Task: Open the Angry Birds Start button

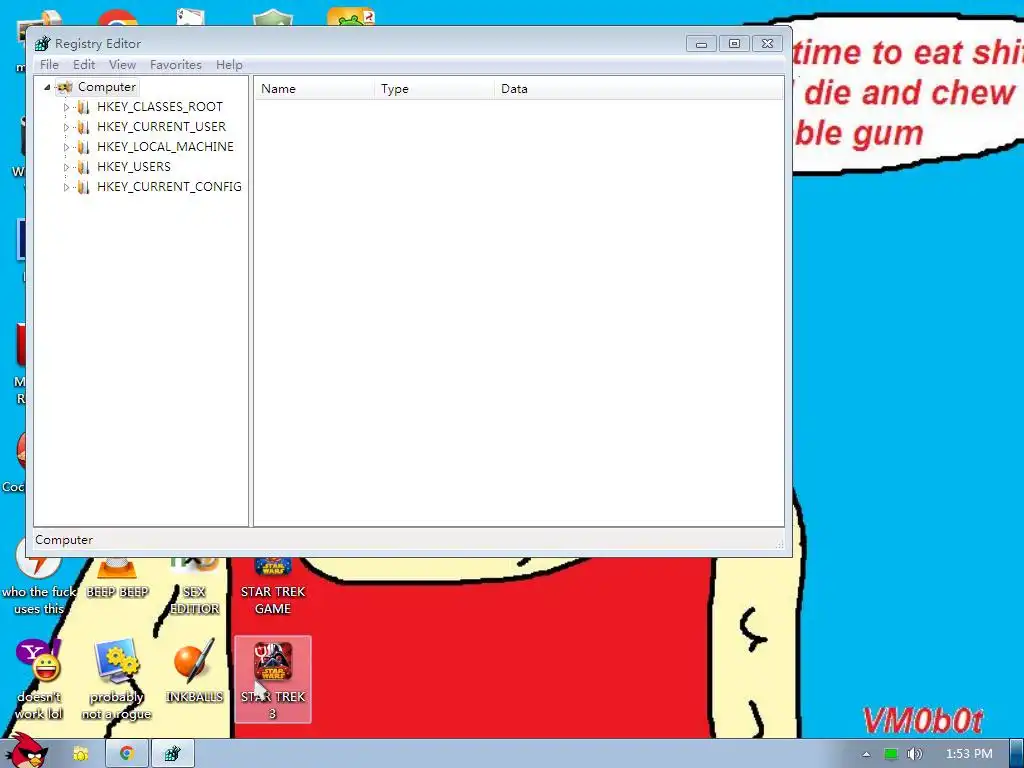Action: pos(27,751)
